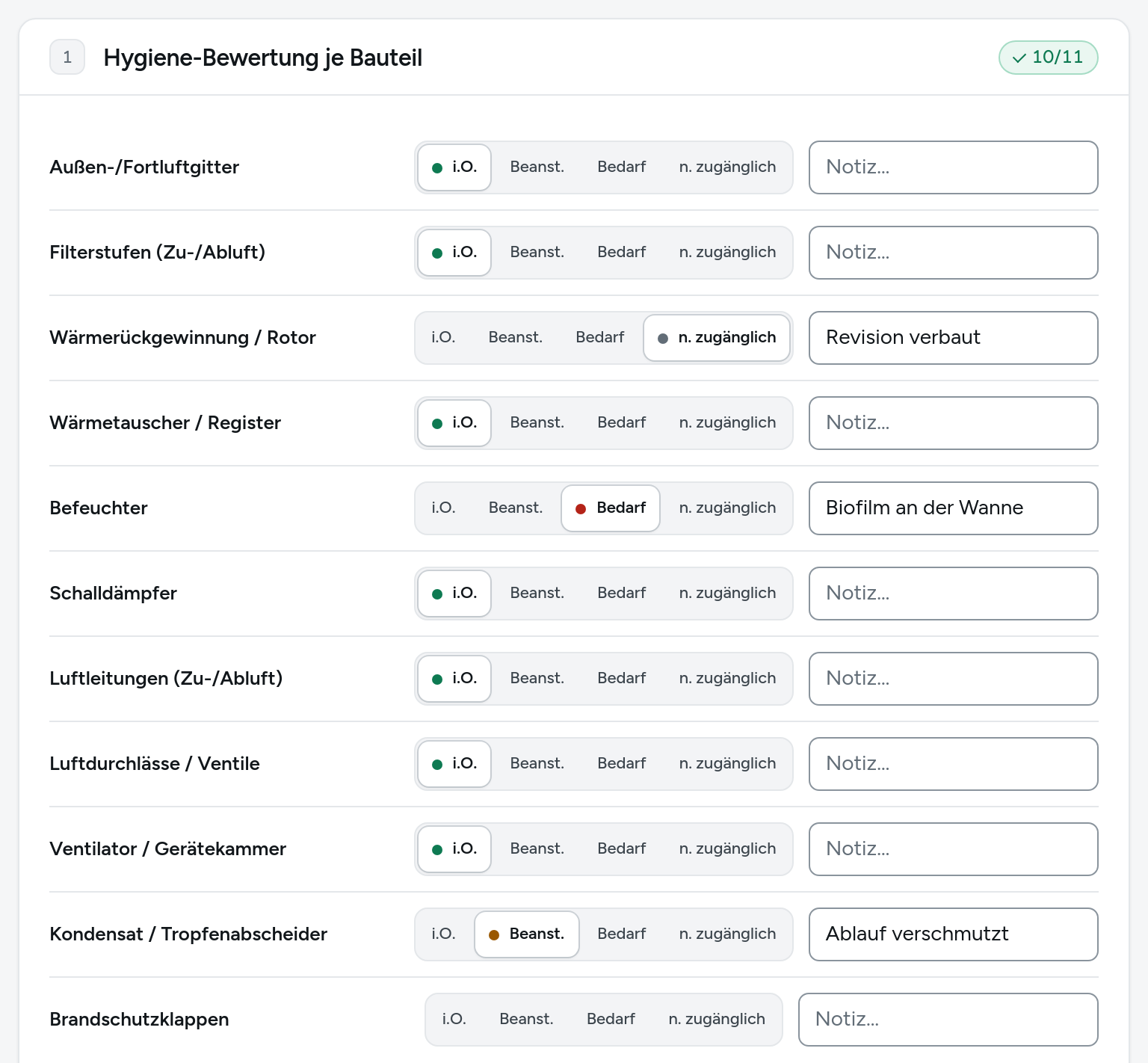Focus the Luftdurchlässe / Ventile note field

pos(954,764)
